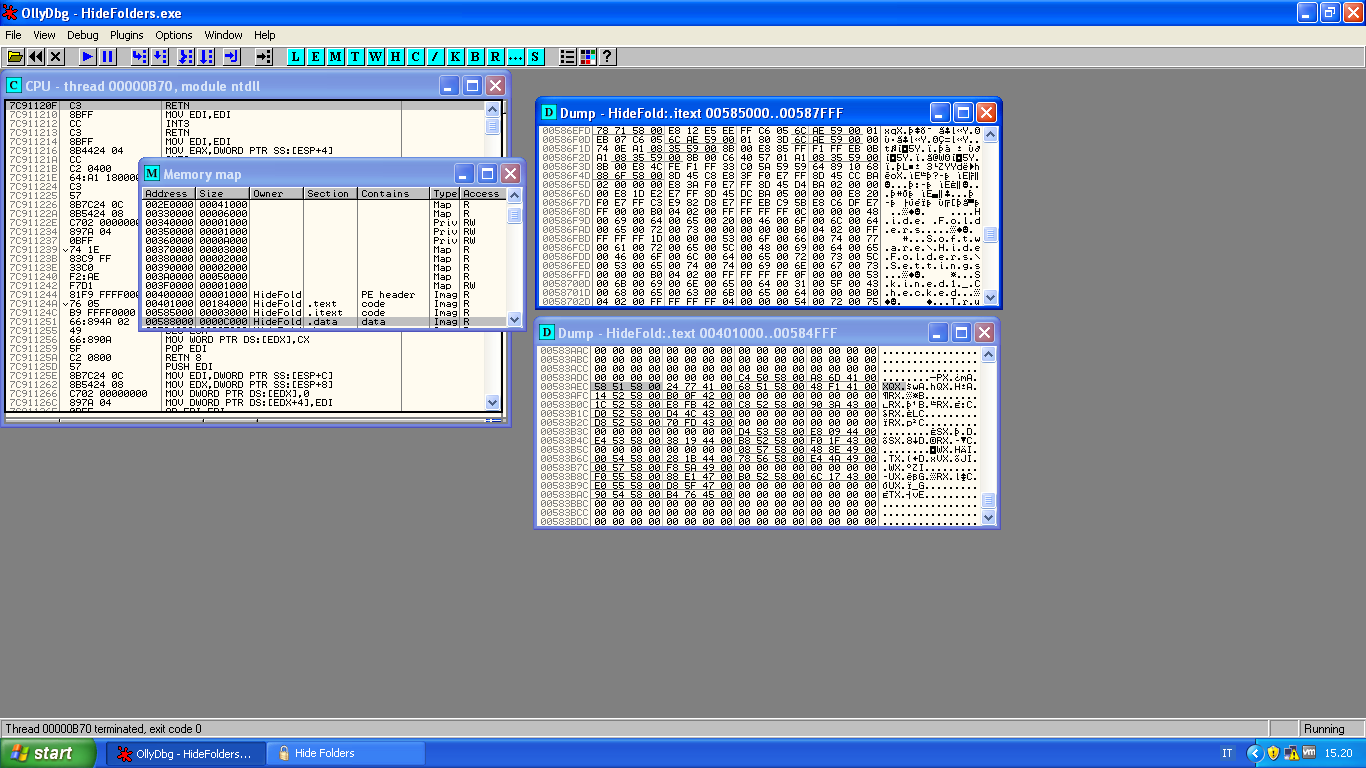This screenshot has height=768, width=1366.
Task: Pause execution with the pause toolbar icon
Action: (107, 57)
